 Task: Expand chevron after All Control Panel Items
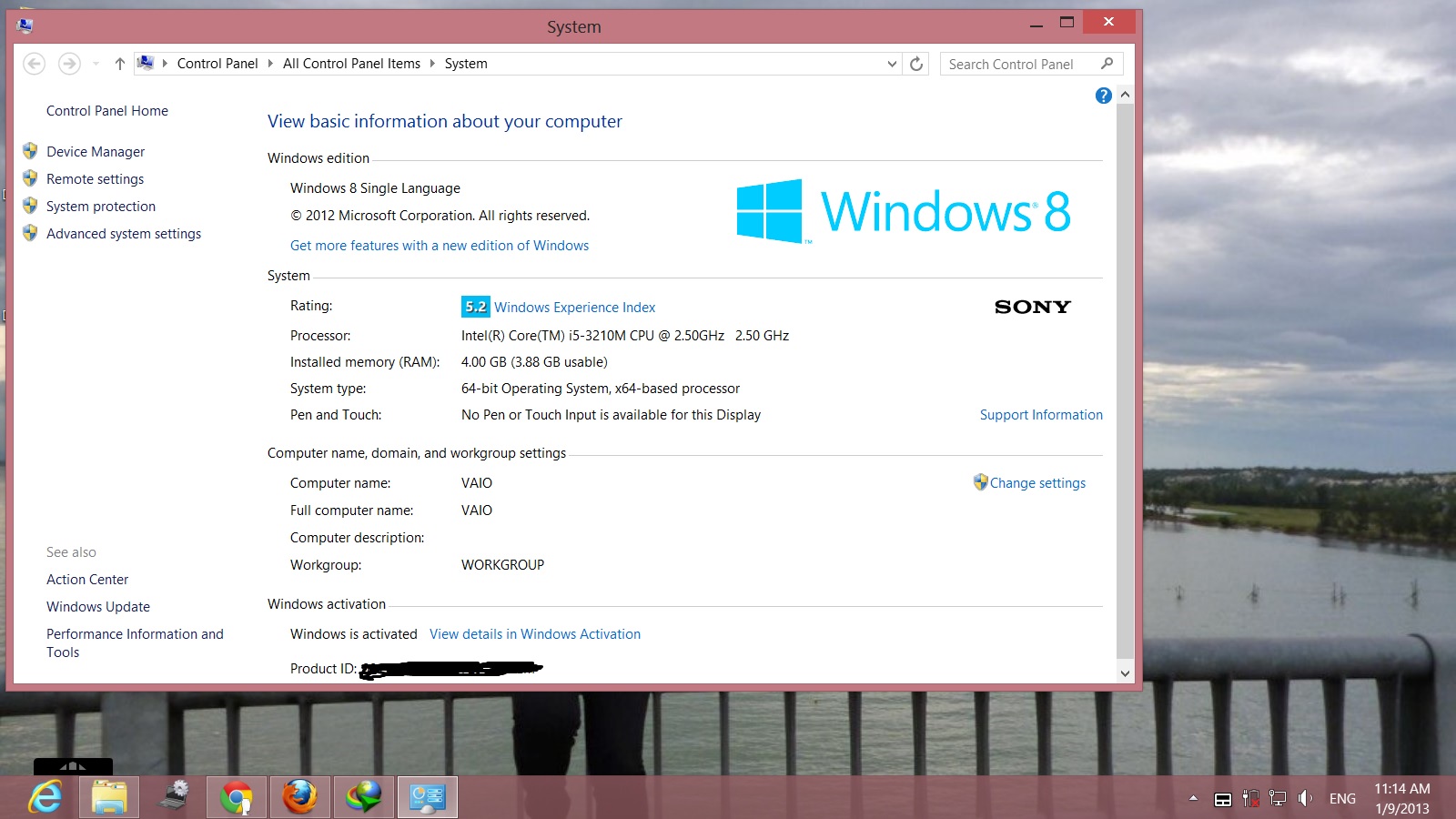point(432,64)
